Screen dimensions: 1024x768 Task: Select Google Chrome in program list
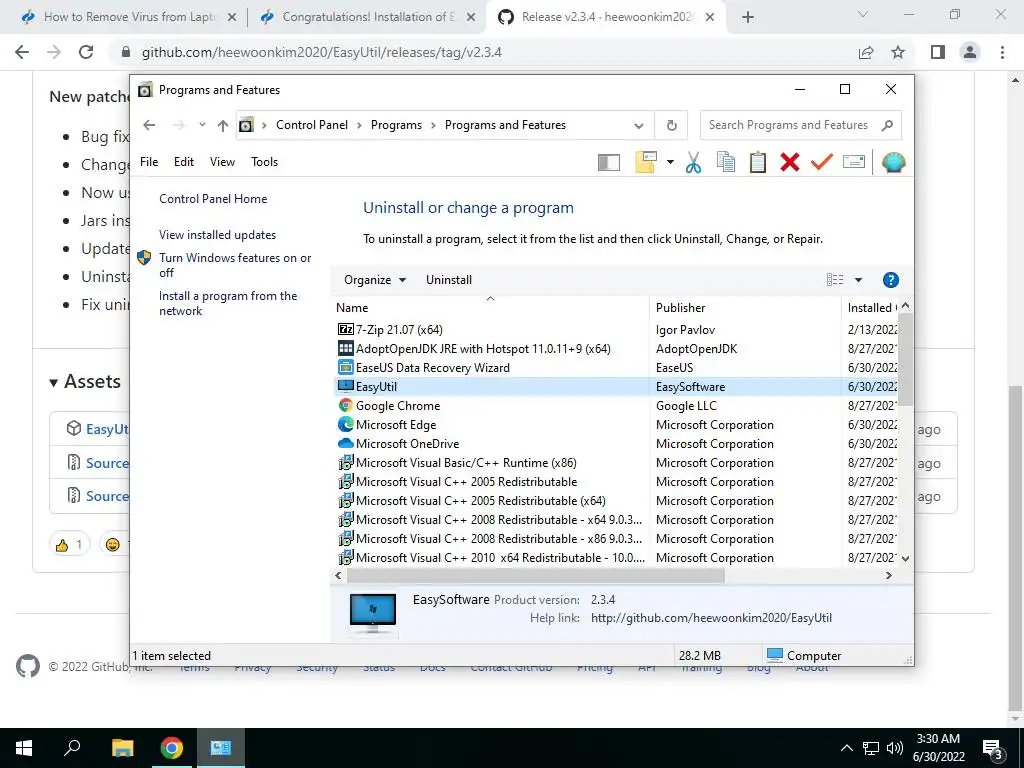click(615, 406)
